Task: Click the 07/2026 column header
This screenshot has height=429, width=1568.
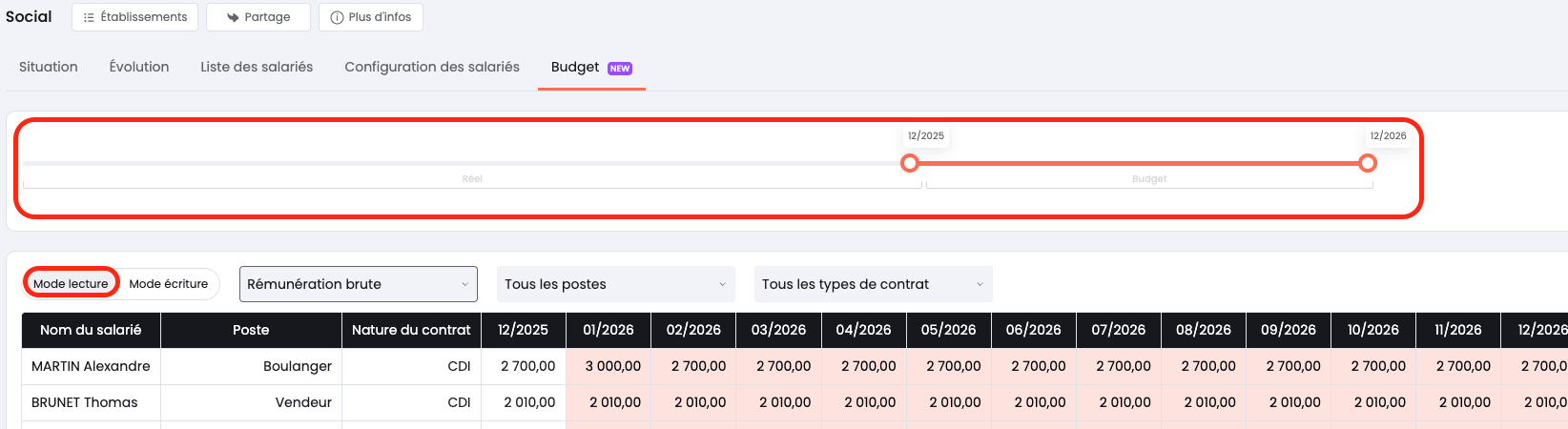Action: coord(1118,330)
